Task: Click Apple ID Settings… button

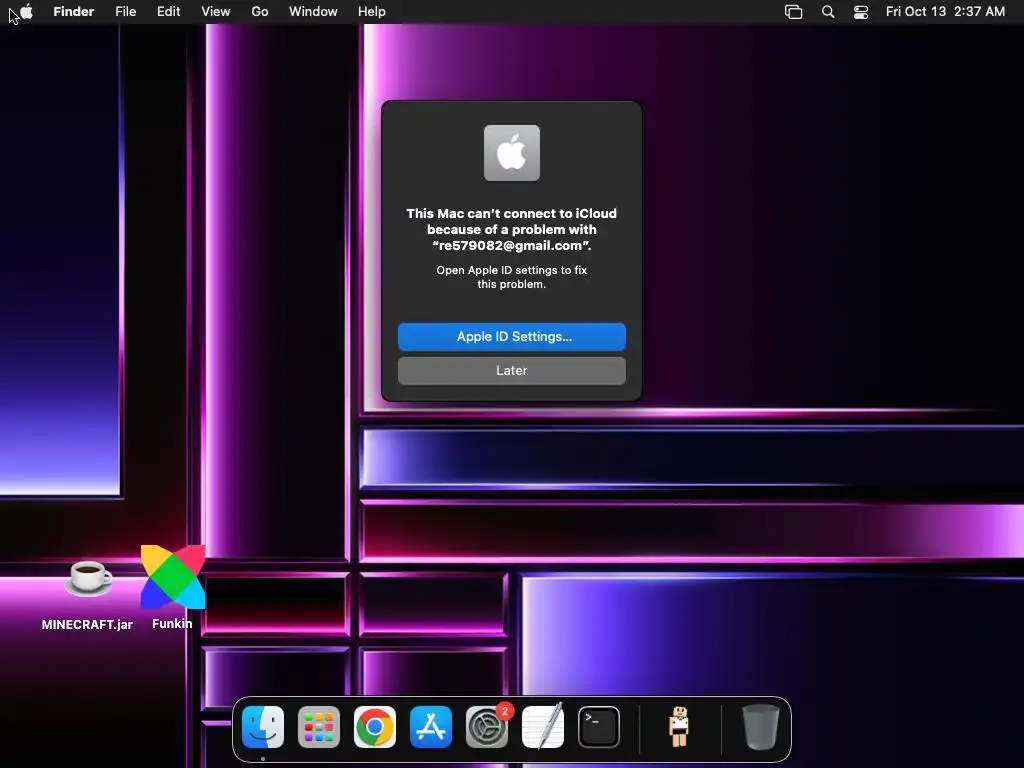Action: (x=511, y=336)
